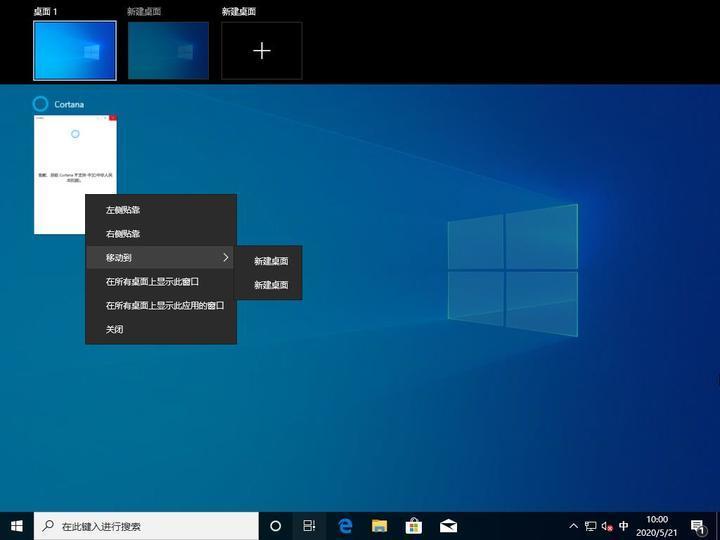Open Microsoft Edge from the taskbar
The image size is (720, 540).
(345, 526)
